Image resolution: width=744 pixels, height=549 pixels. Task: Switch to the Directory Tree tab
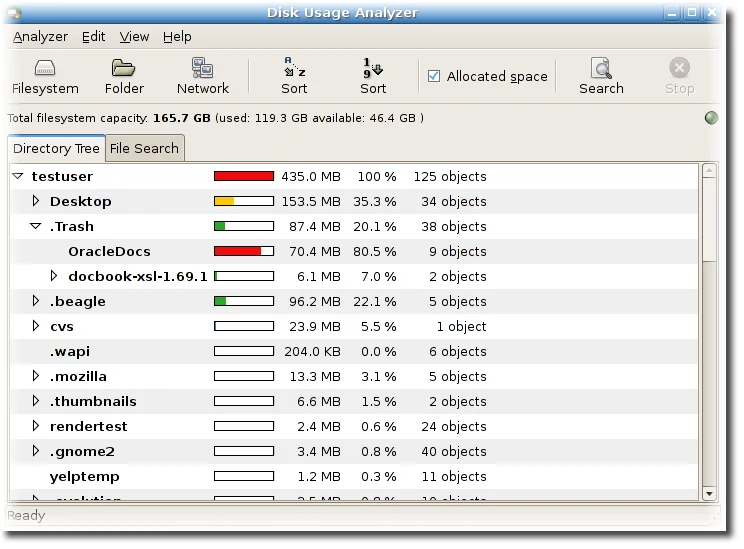tap(56, 149)
